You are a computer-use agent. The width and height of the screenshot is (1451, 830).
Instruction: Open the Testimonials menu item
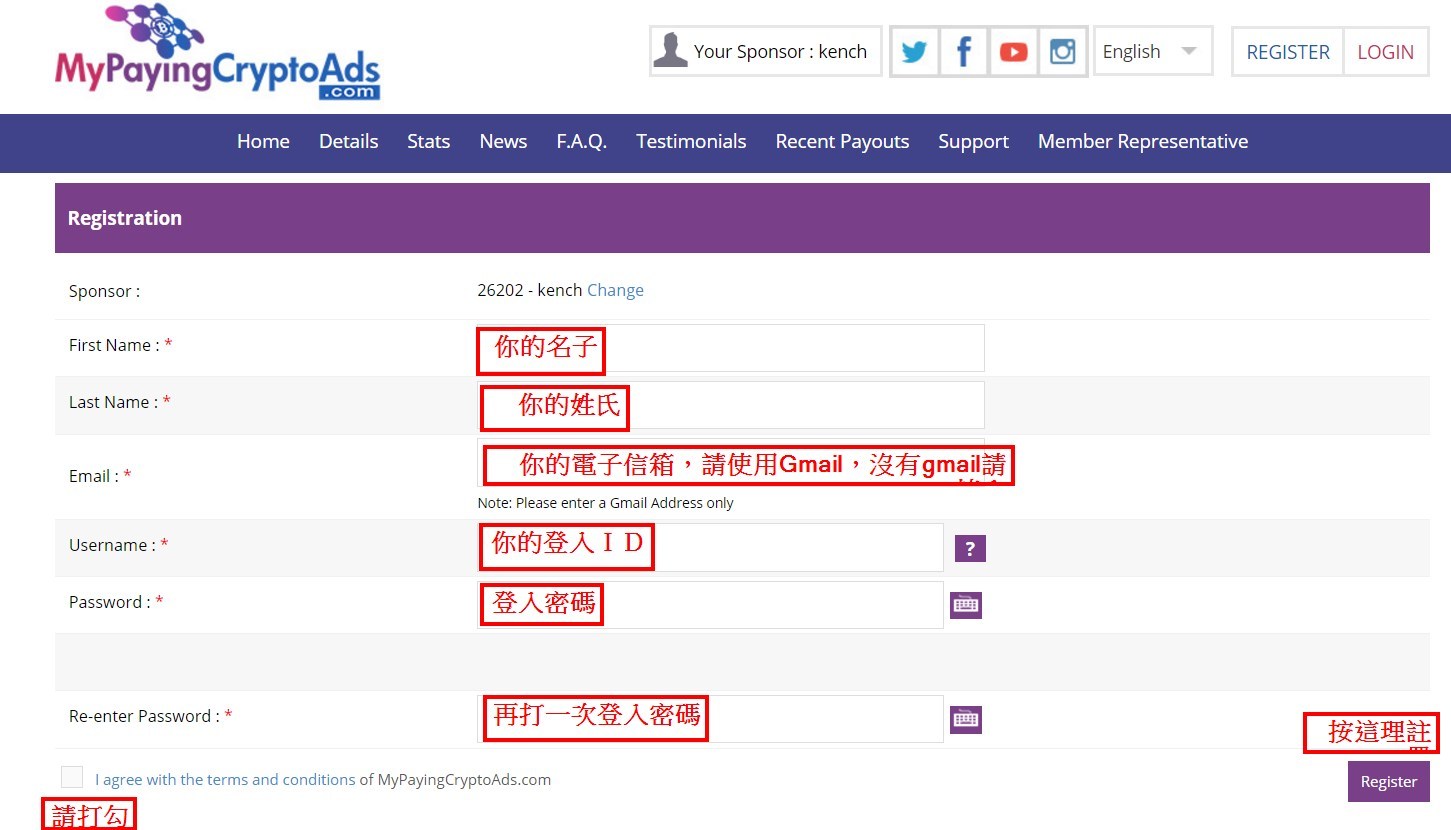[x=691, y=142]
